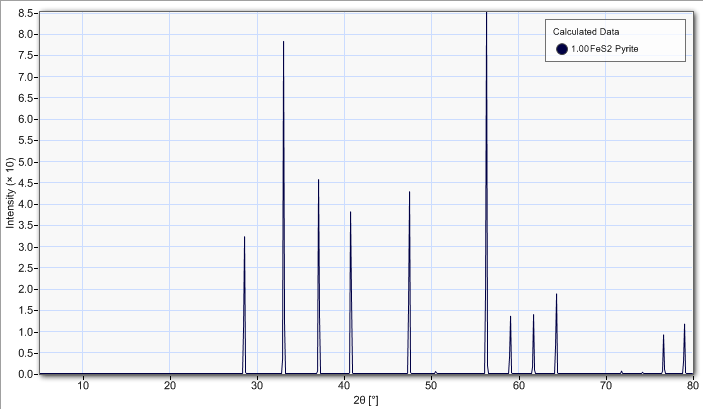Click the 'Calculated Data' legend title
The image size is (703, 409).
pyautogui.click(x=588, y=32)
